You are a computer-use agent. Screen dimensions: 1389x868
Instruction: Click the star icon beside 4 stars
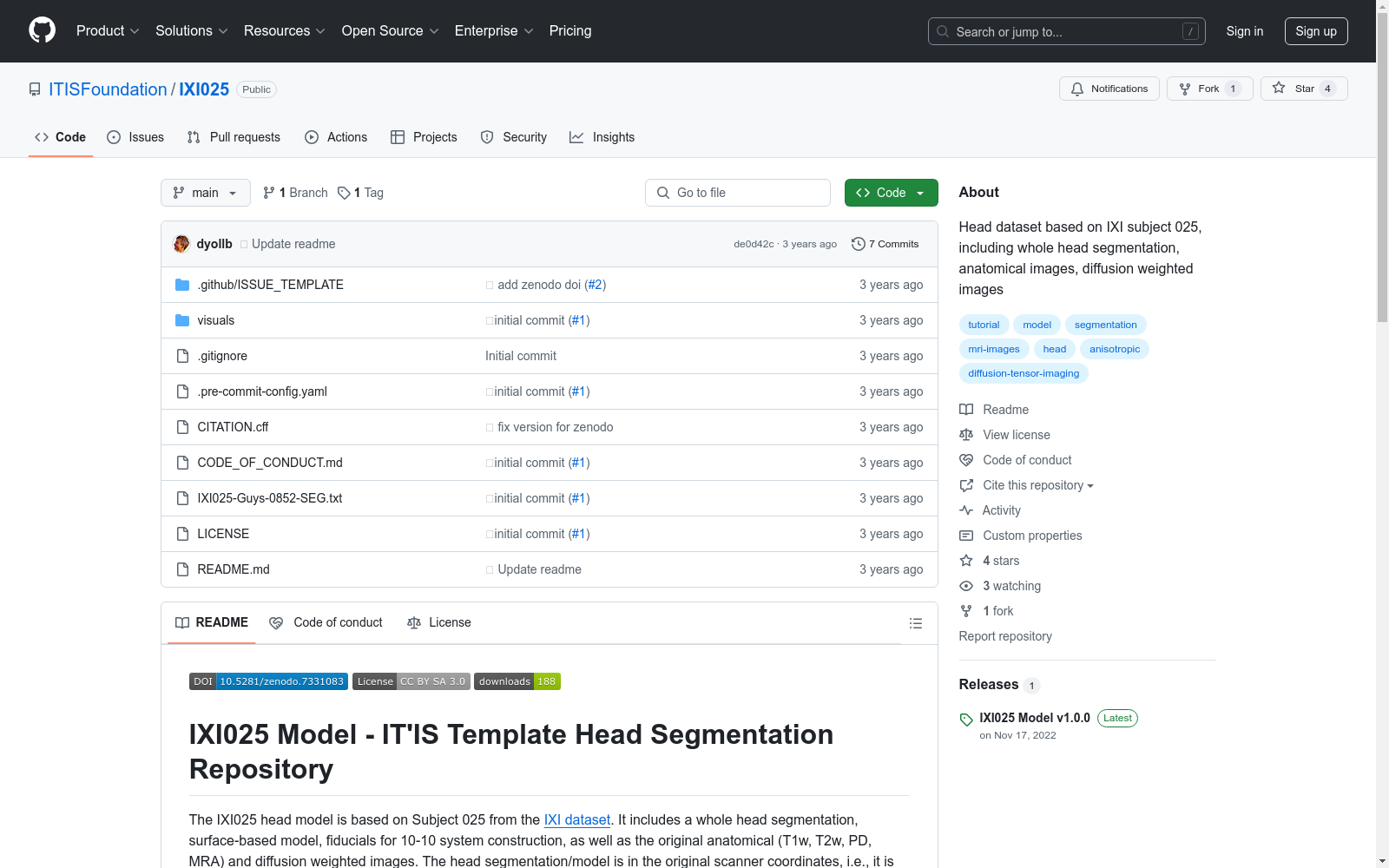click(x=966, y=561)
